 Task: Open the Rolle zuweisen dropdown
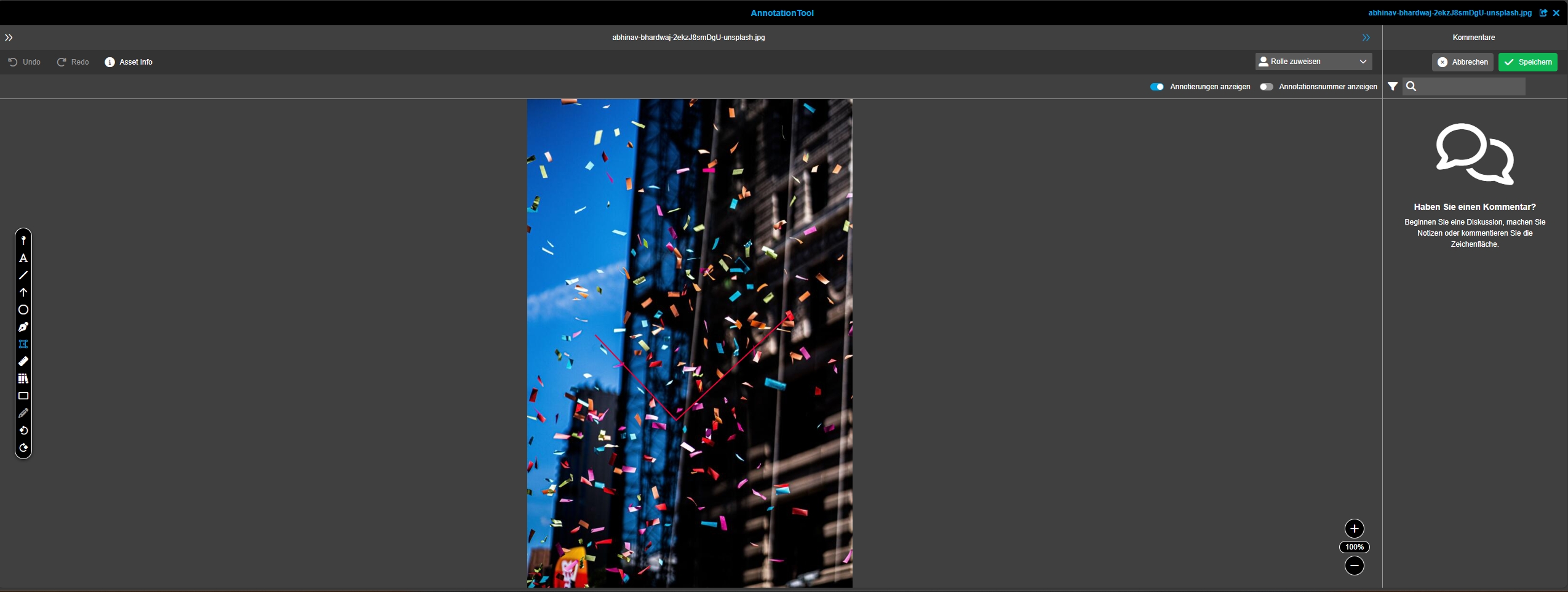click(1313, 62)
